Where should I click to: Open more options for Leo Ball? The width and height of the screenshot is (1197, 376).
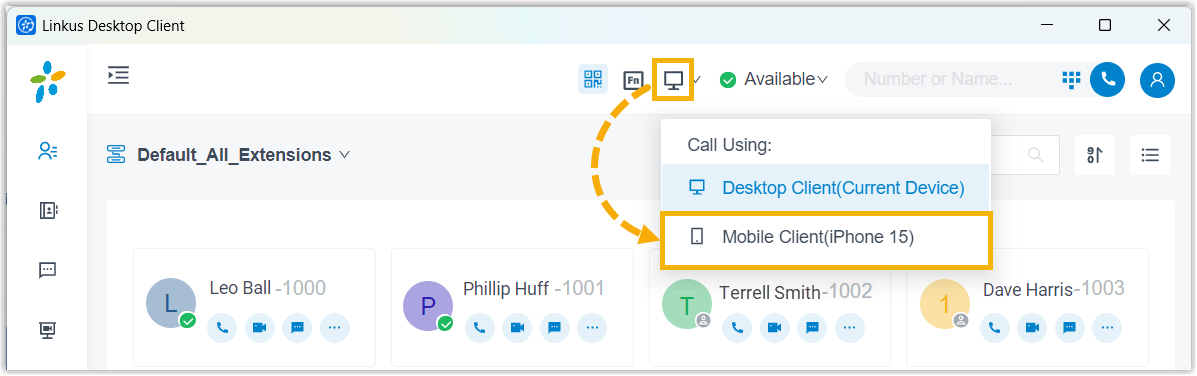point(334,328)
